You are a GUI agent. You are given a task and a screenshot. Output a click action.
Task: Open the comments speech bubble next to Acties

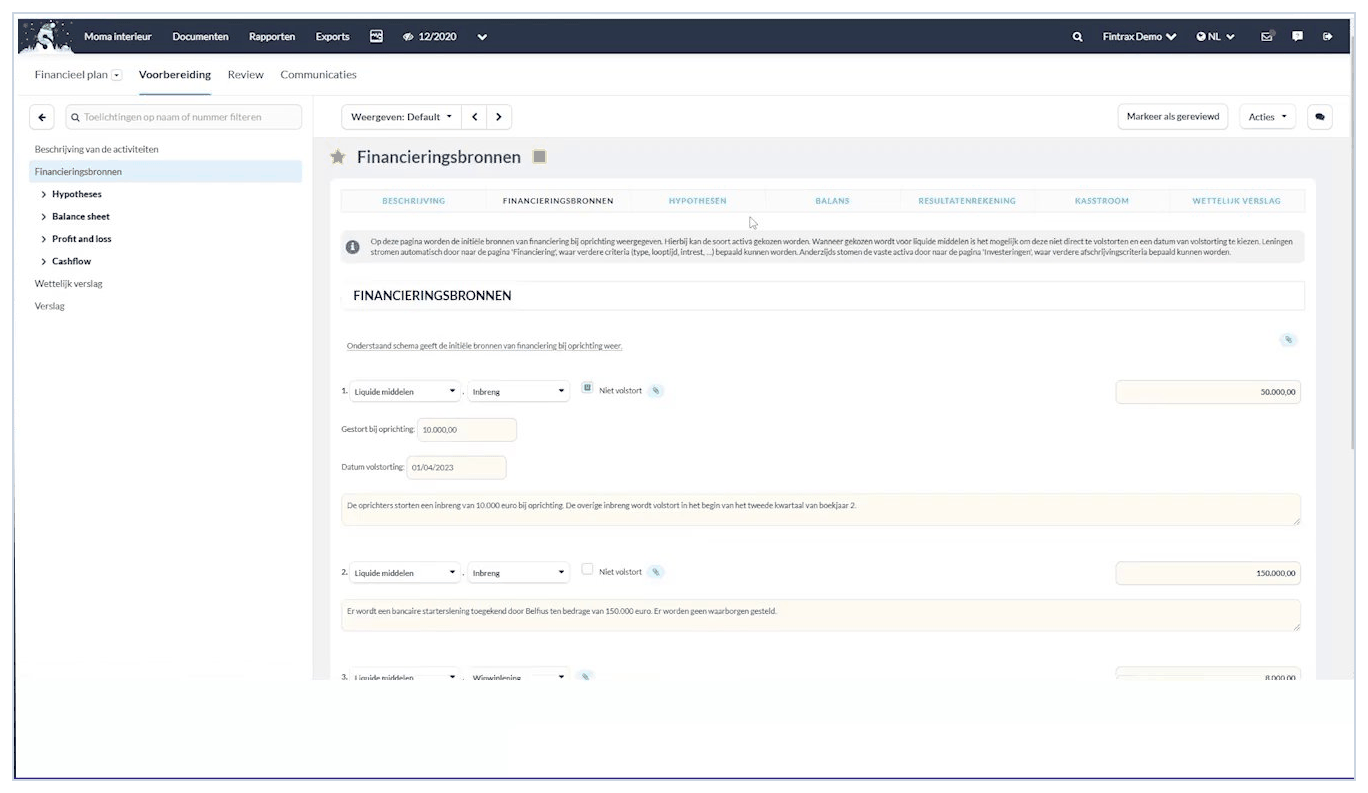pyautogui.click(x=1320, y=117)
